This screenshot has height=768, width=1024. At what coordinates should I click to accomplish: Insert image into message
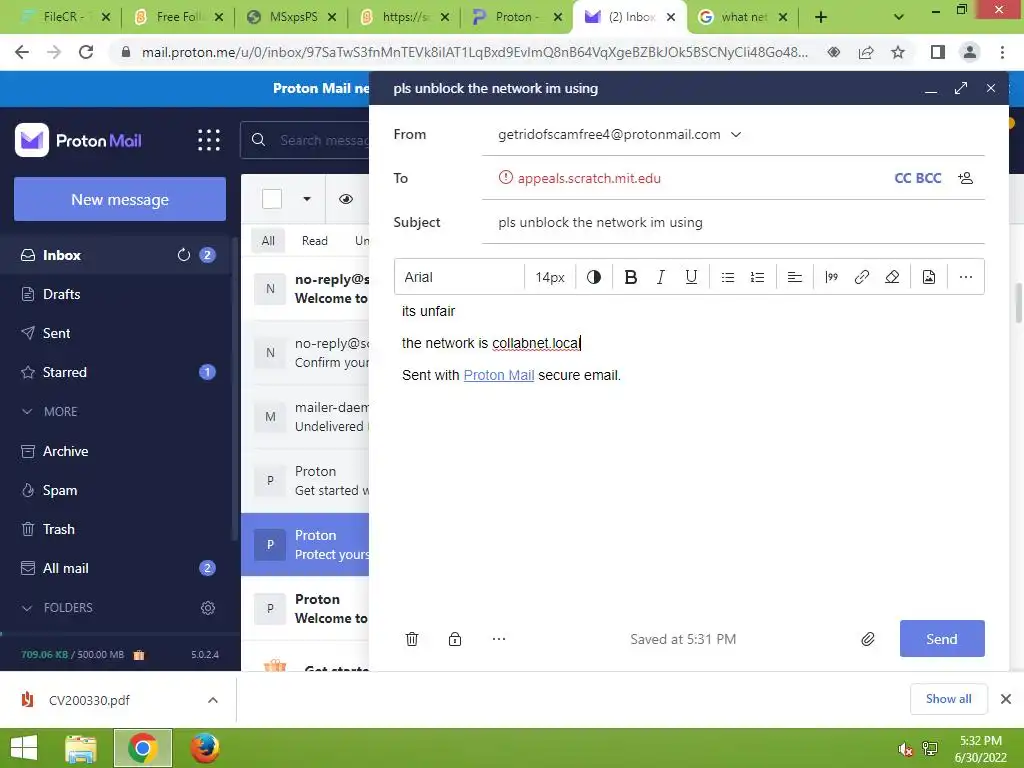tap(929, 277)
